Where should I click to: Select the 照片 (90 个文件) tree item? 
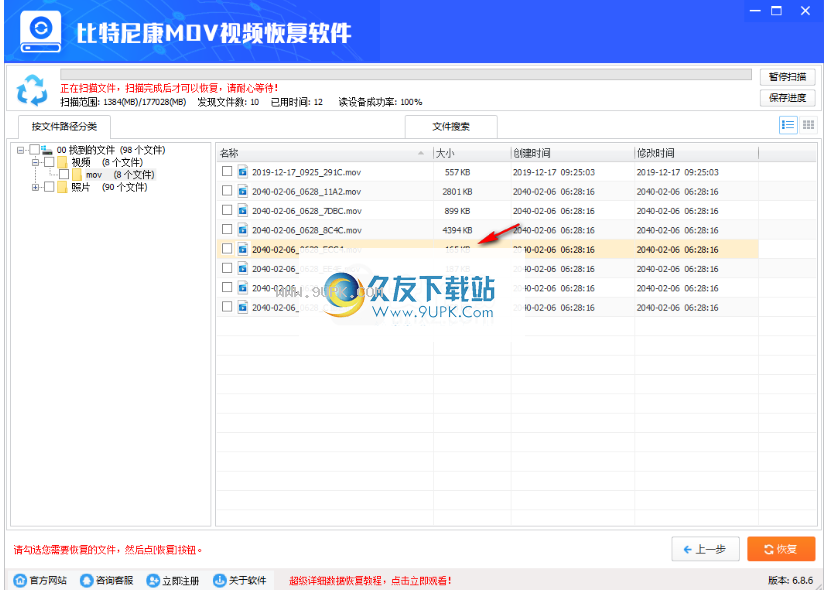[x=109, y=187]
